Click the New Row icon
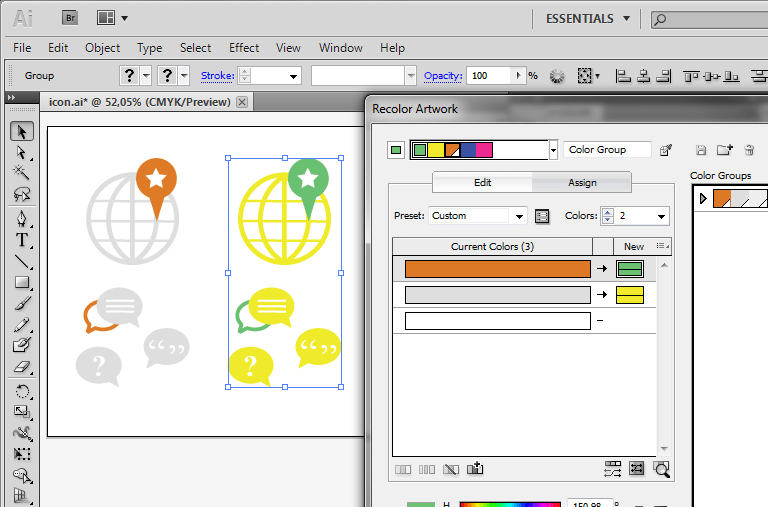Screen dimensions: 768x507 (x=475, y=469)
